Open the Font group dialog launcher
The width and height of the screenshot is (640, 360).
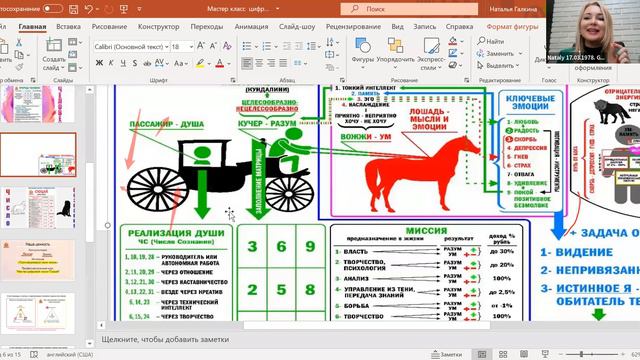[233, 80]
